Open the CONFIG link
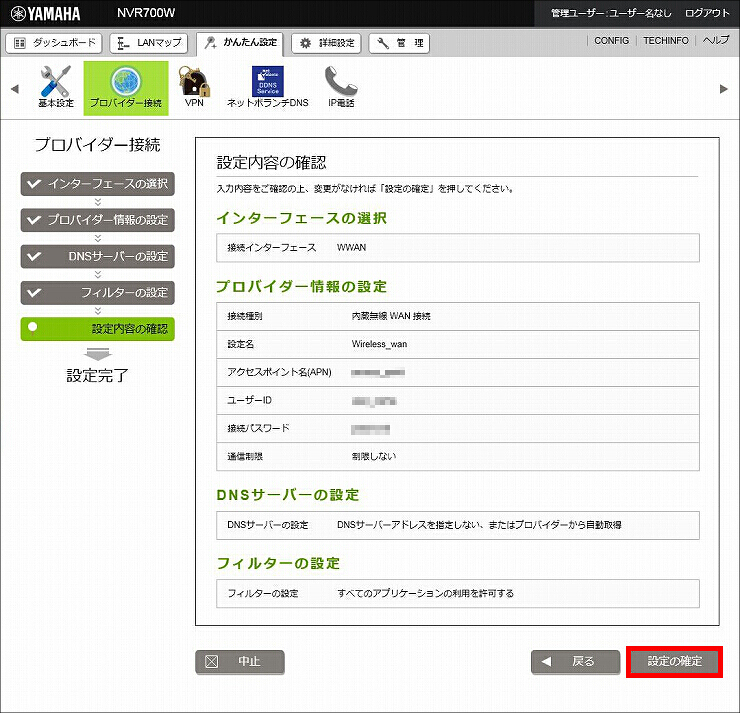This screenshot has height=713, width=740. pyautogui.click(x=611, y=41)
